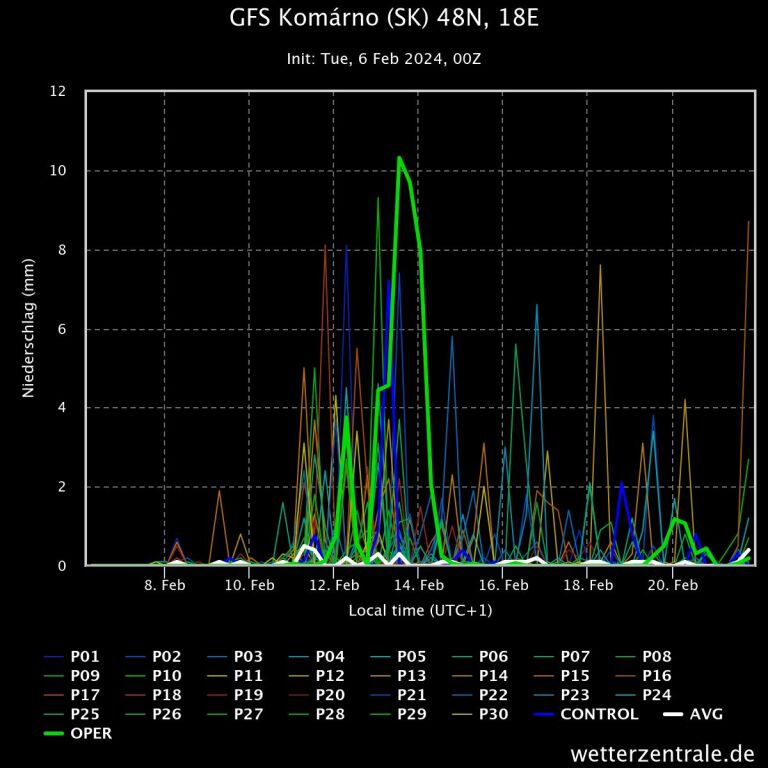This screenshot has height=768, width=768.
Task: Select the P20 legend label
Action: click(x=330, y=695)
